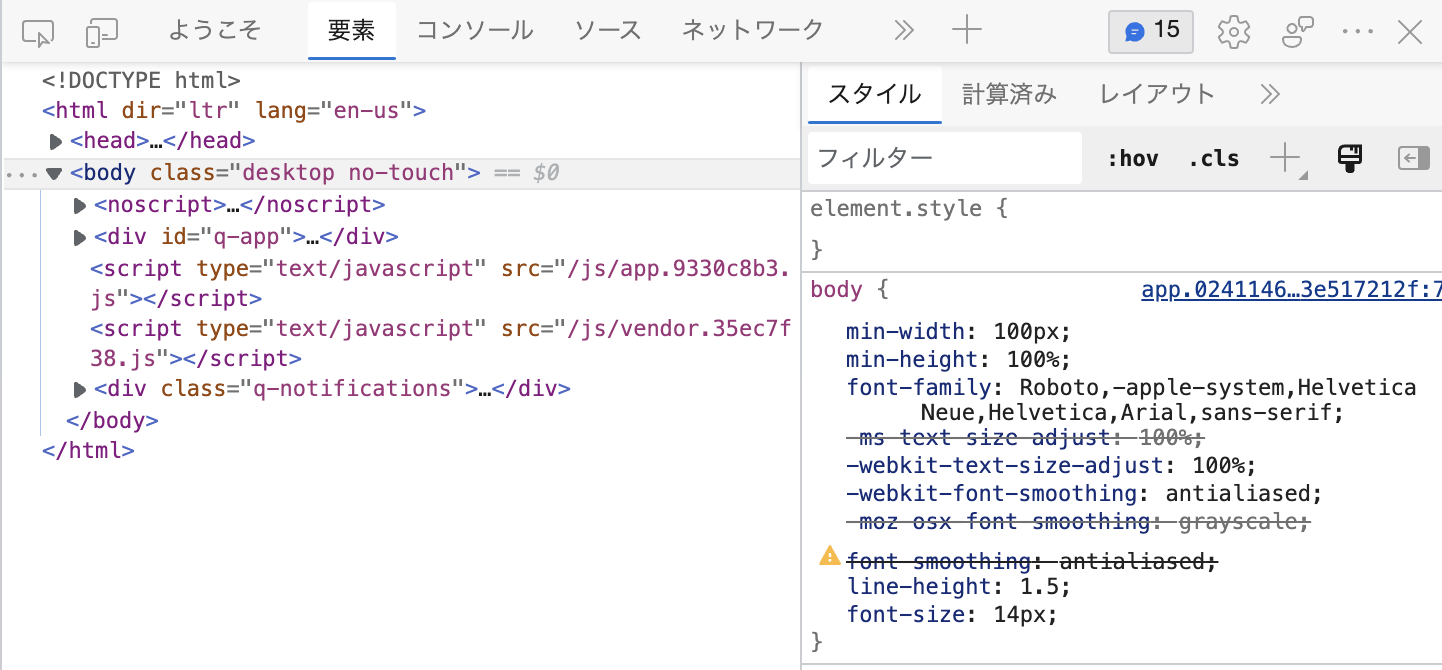Open the app.0241146 stylesheet link
The height and width of the screenshot is (670, 1442).
pos(1290,289)
